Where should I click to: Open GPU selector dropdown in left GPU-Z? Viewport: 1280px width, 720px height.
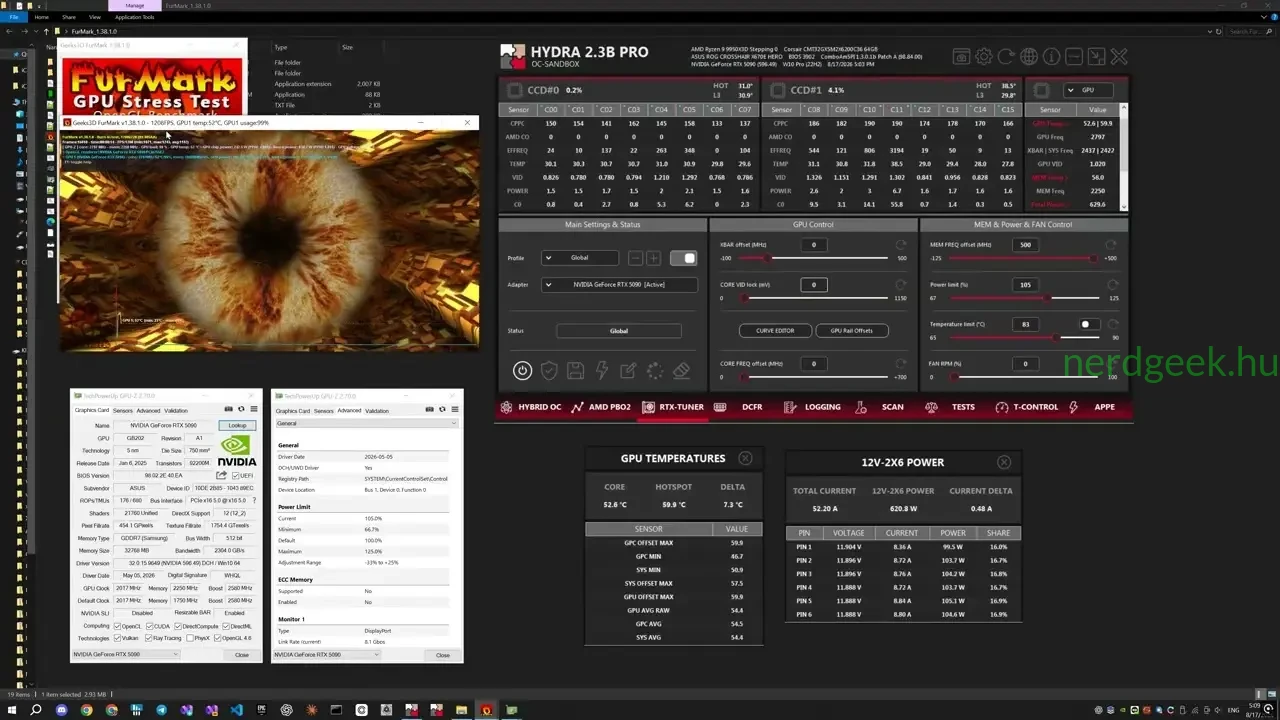[x=125, y=654]
